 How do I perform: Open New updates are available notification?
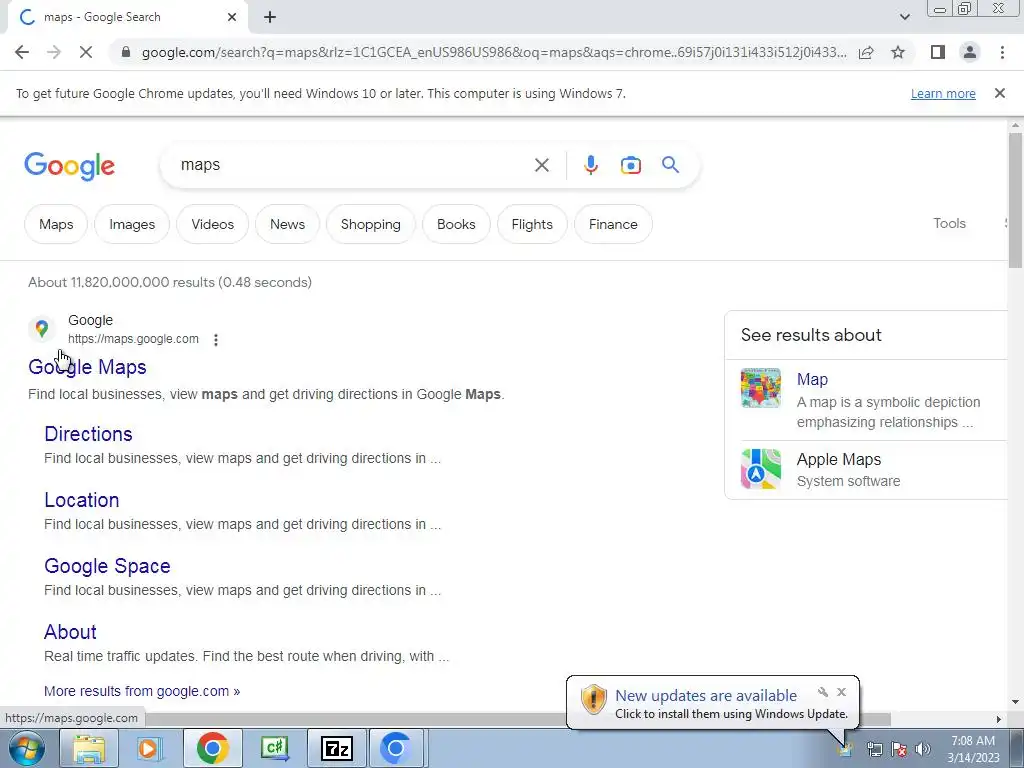tap(706, 696)
